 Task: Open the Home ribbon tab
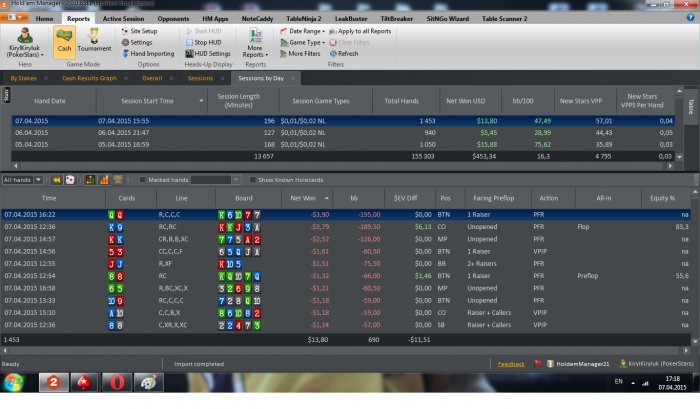point(44,19)
